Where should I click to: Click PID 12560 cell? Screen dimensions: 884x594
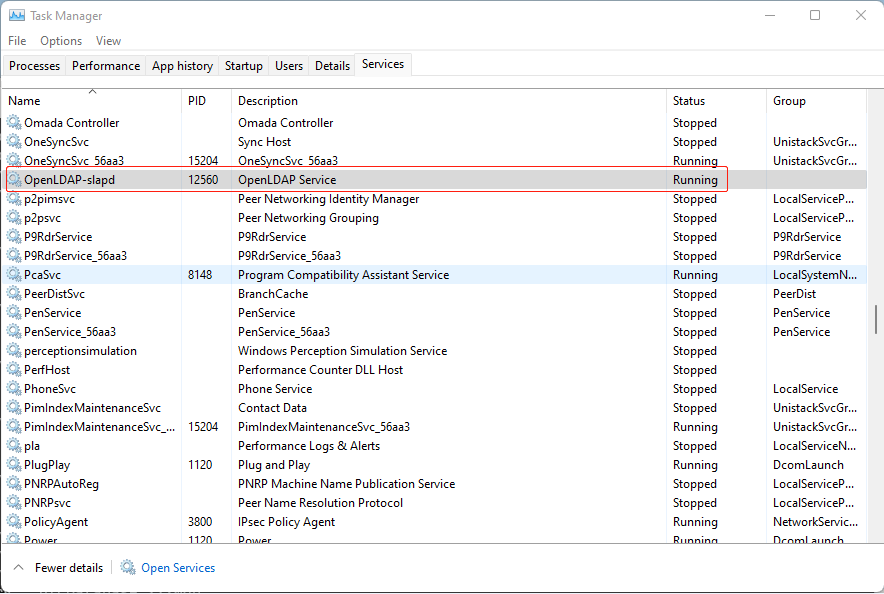pyautogui.click(x=203, y=180)
